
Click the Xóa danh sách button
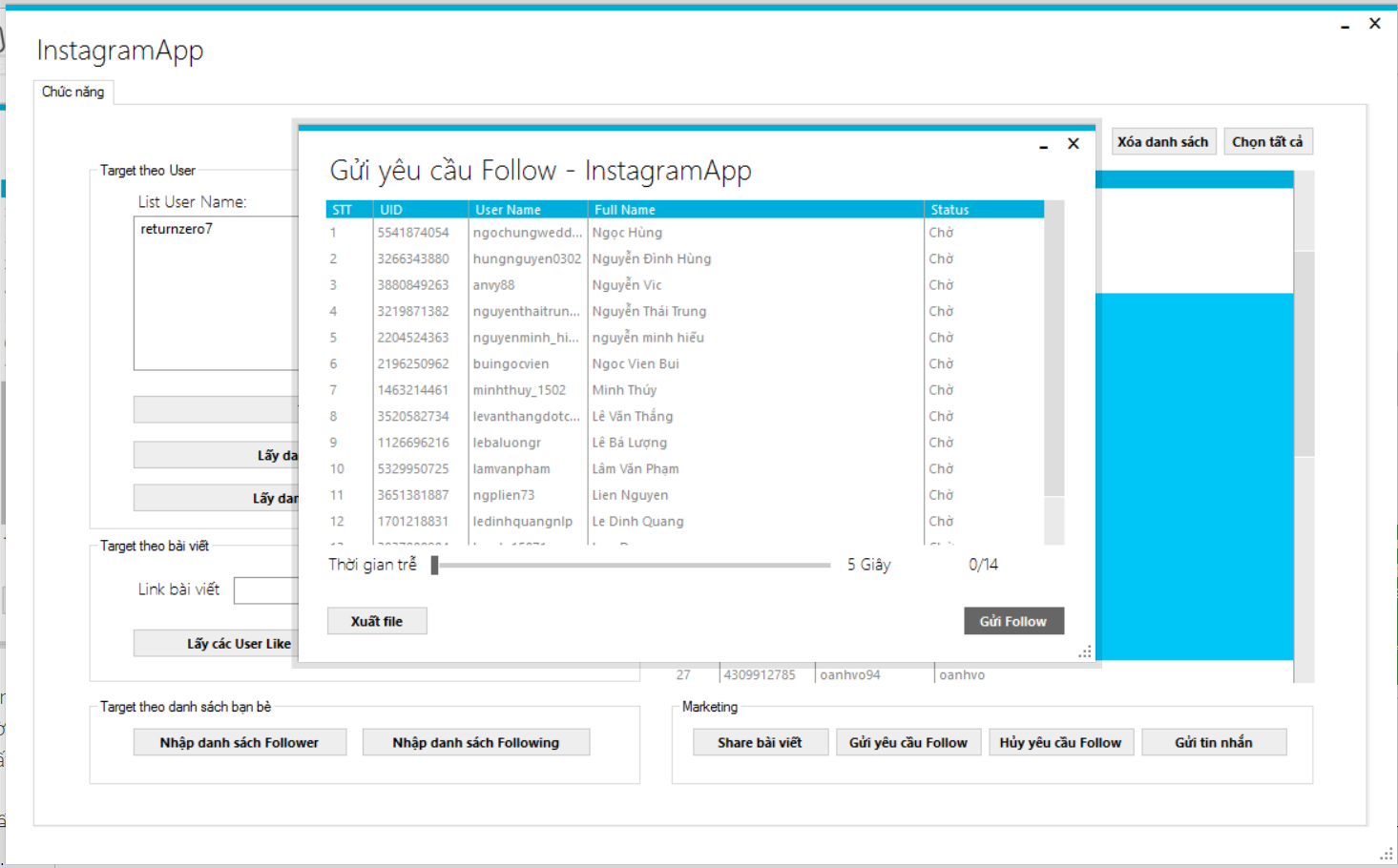click(1163, 142)
